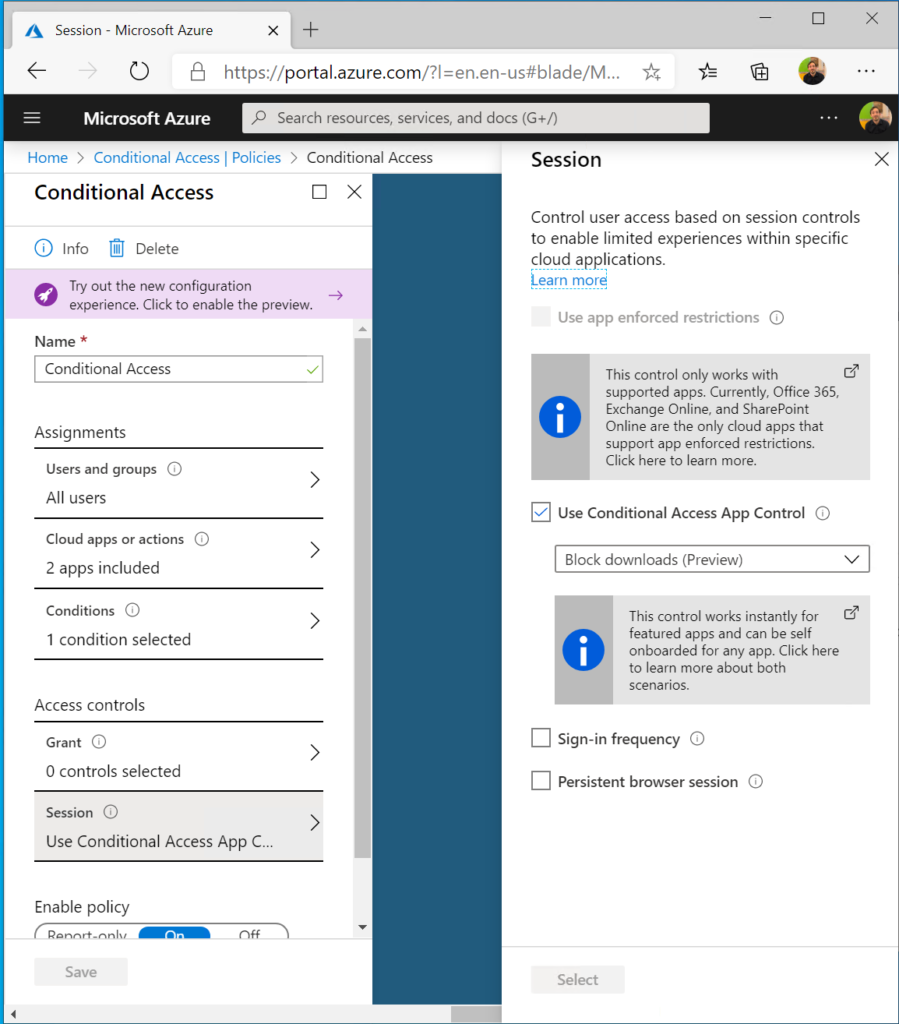899x1024 pixels.
Task: Open the Azure portal hamburger menu
Action: [32, 118]
